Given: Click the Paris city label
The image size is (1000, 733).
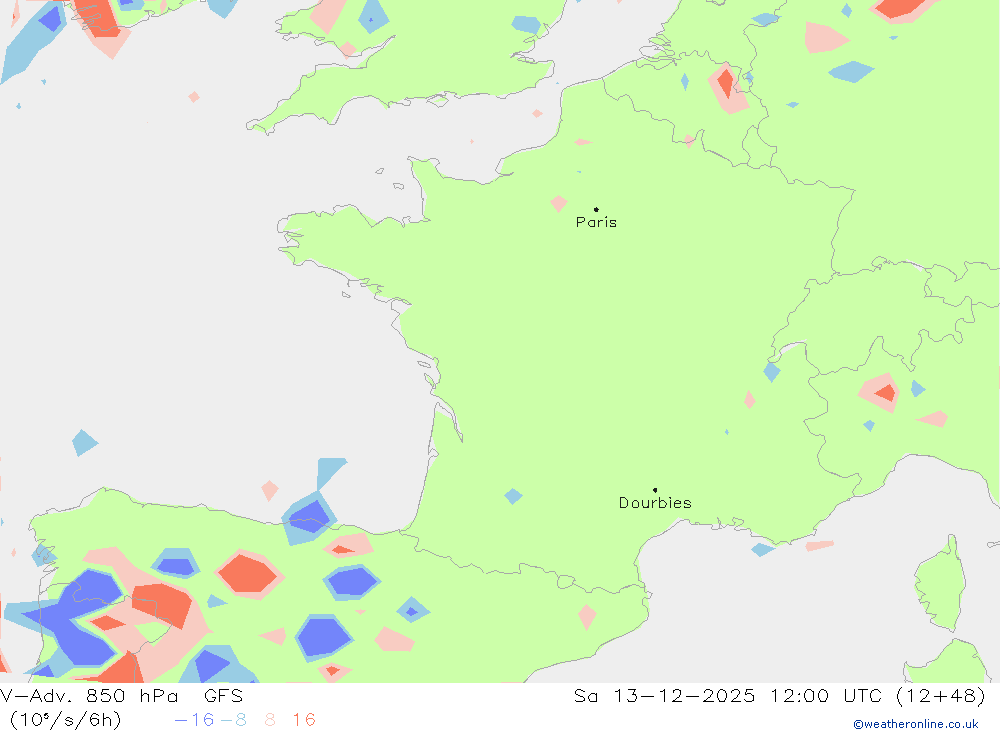Looking at the screenshot, I should click(x=596, y=222).
